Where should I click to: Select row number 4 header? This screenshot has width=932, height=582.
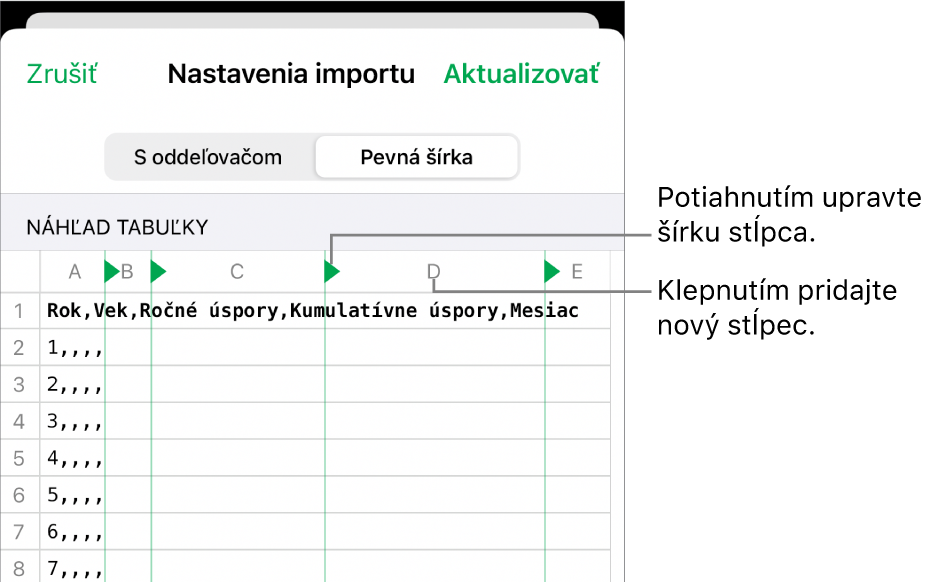[x=19, y=421]
